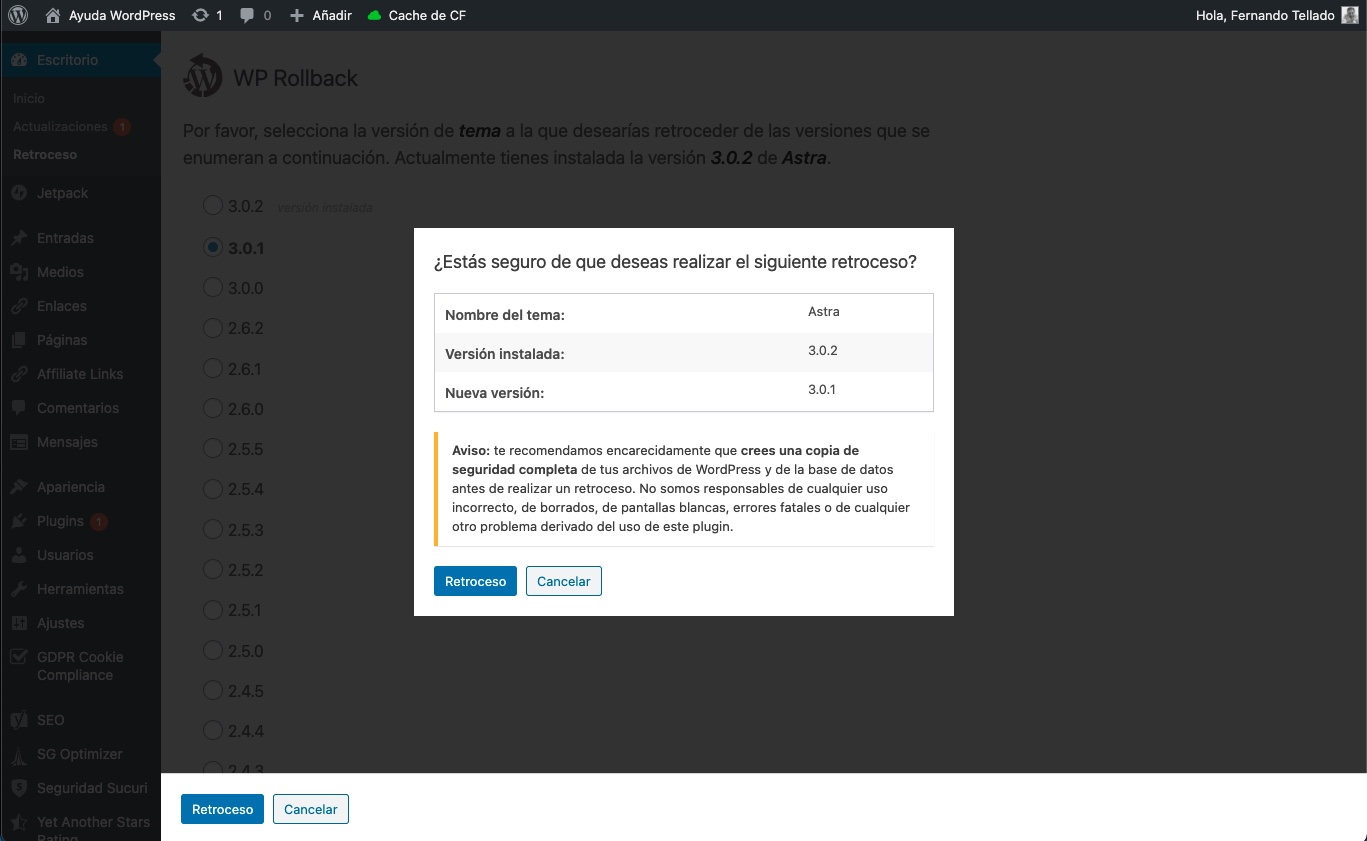Click the Entradas pin icon

coord(18,238)
